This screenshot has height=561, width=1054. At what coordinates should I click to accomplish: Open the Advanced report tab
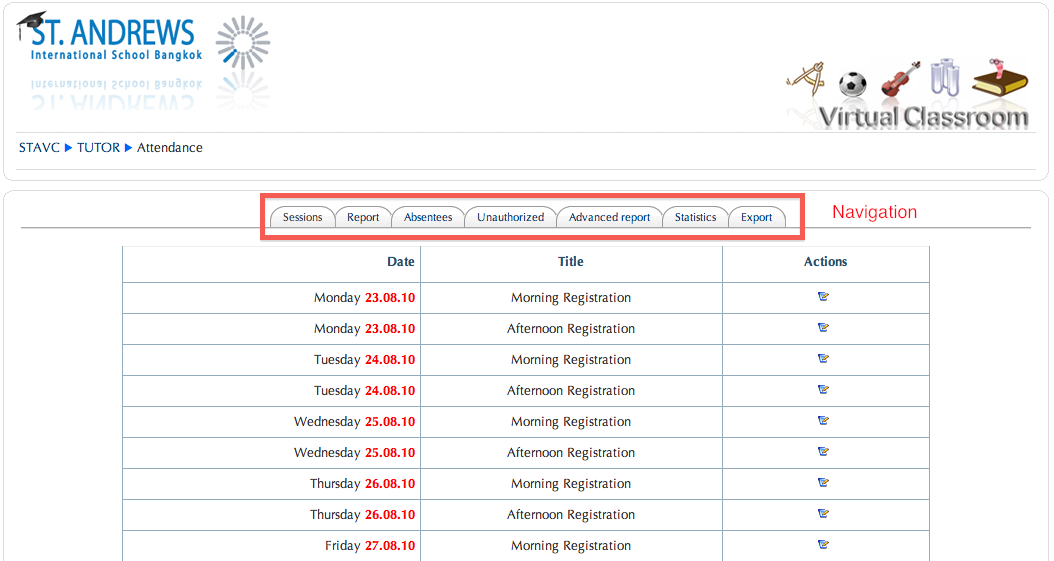(609, 217)
